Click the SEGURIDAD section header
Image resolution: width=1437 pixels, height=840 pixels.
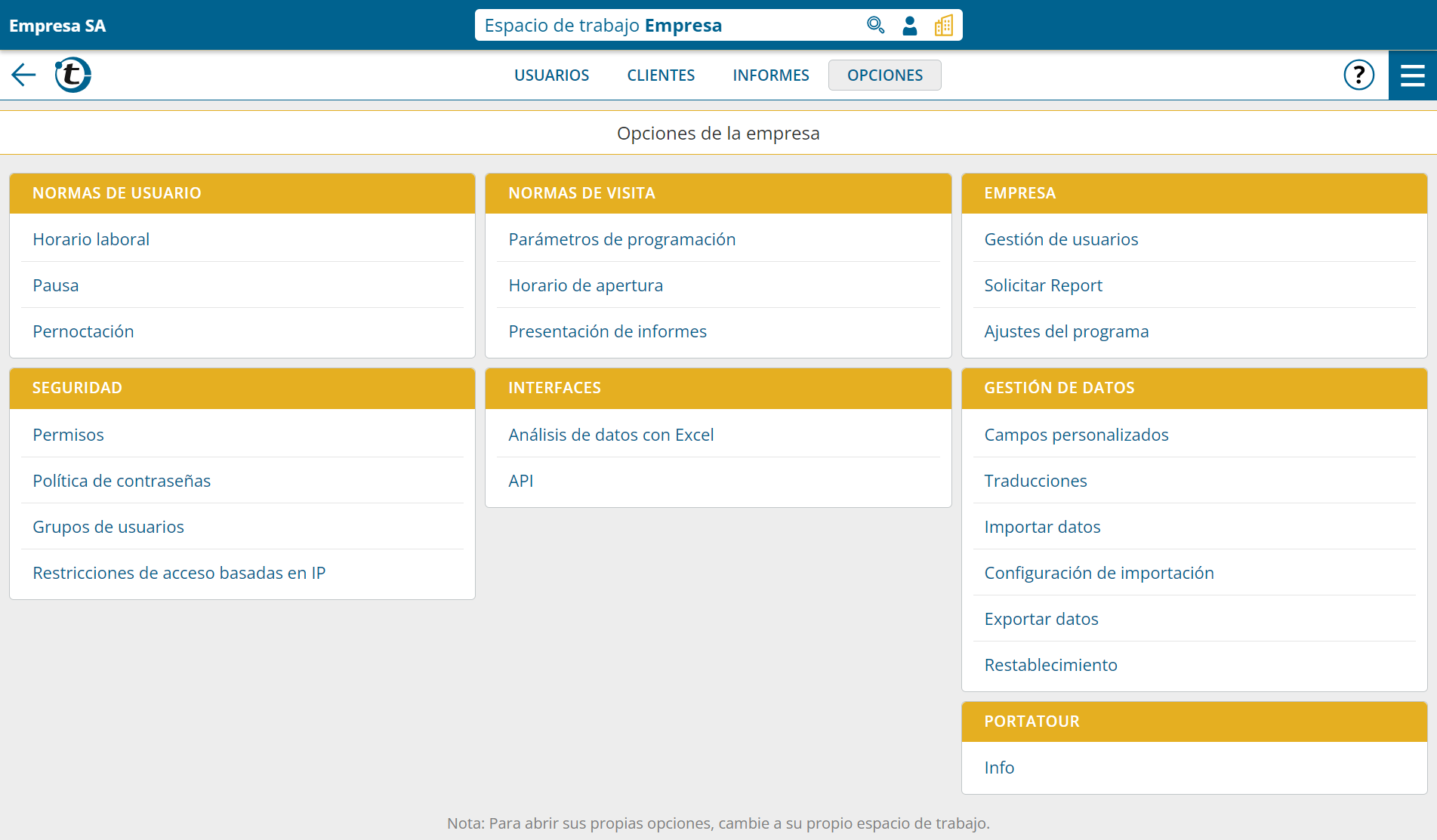pos(242,388)
